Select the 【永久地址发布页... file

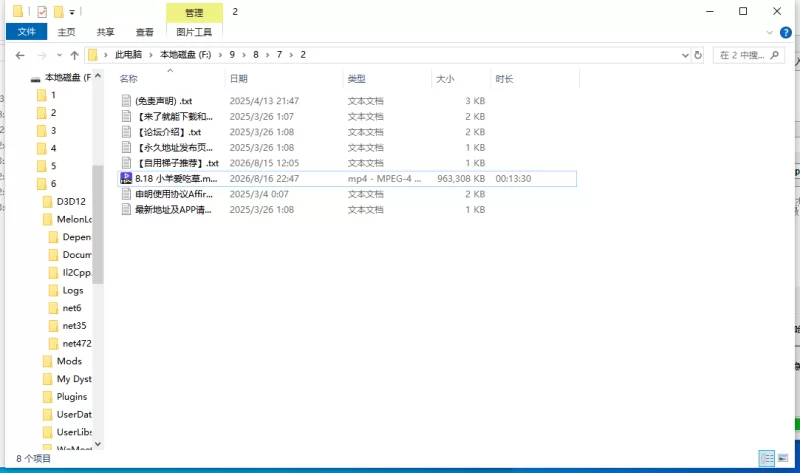(174, 147)
